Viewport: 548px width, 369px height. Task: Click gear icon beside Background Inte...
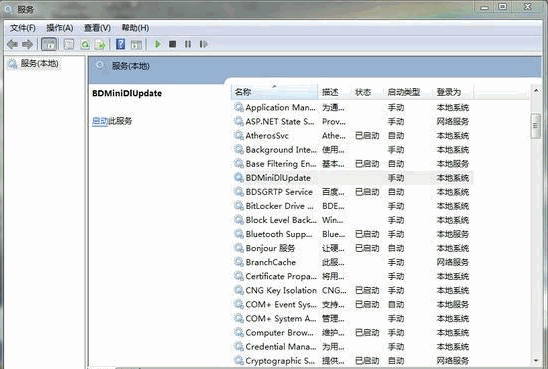239,149
